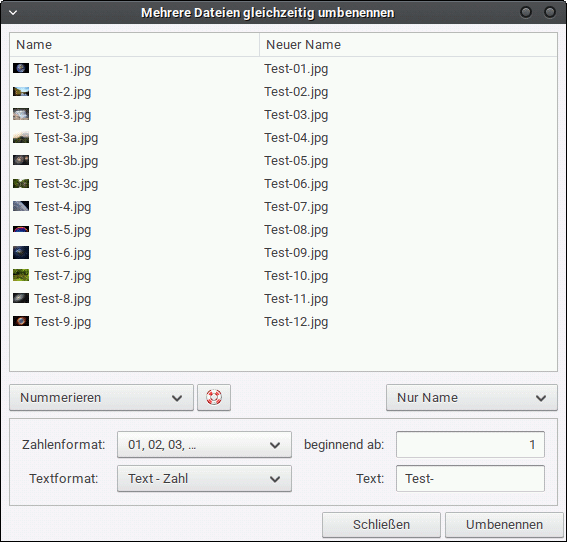Select the Test-7.jpg thumbnail icon
Viewport: 567px width, 542px height.
pos(21,275)
